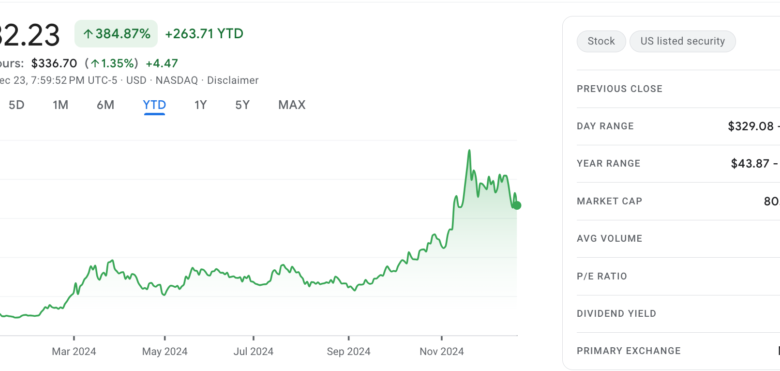Click the green endpoint dot on chart

(517, 205)
